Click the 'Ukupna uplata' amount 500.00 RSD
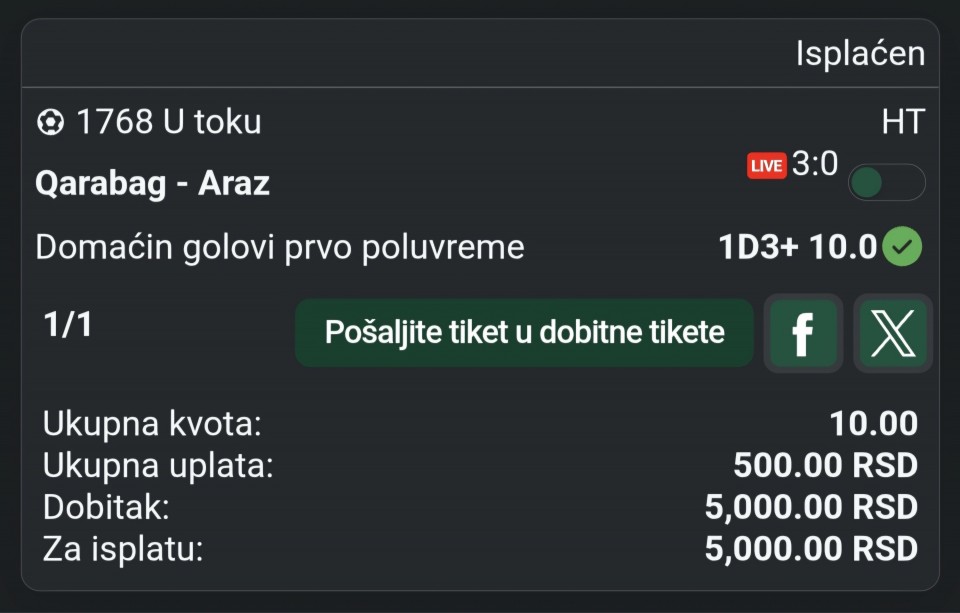Image resolution: width=960 pixels, height=613 pixels. pyautogui.click(x=825, y=466)
